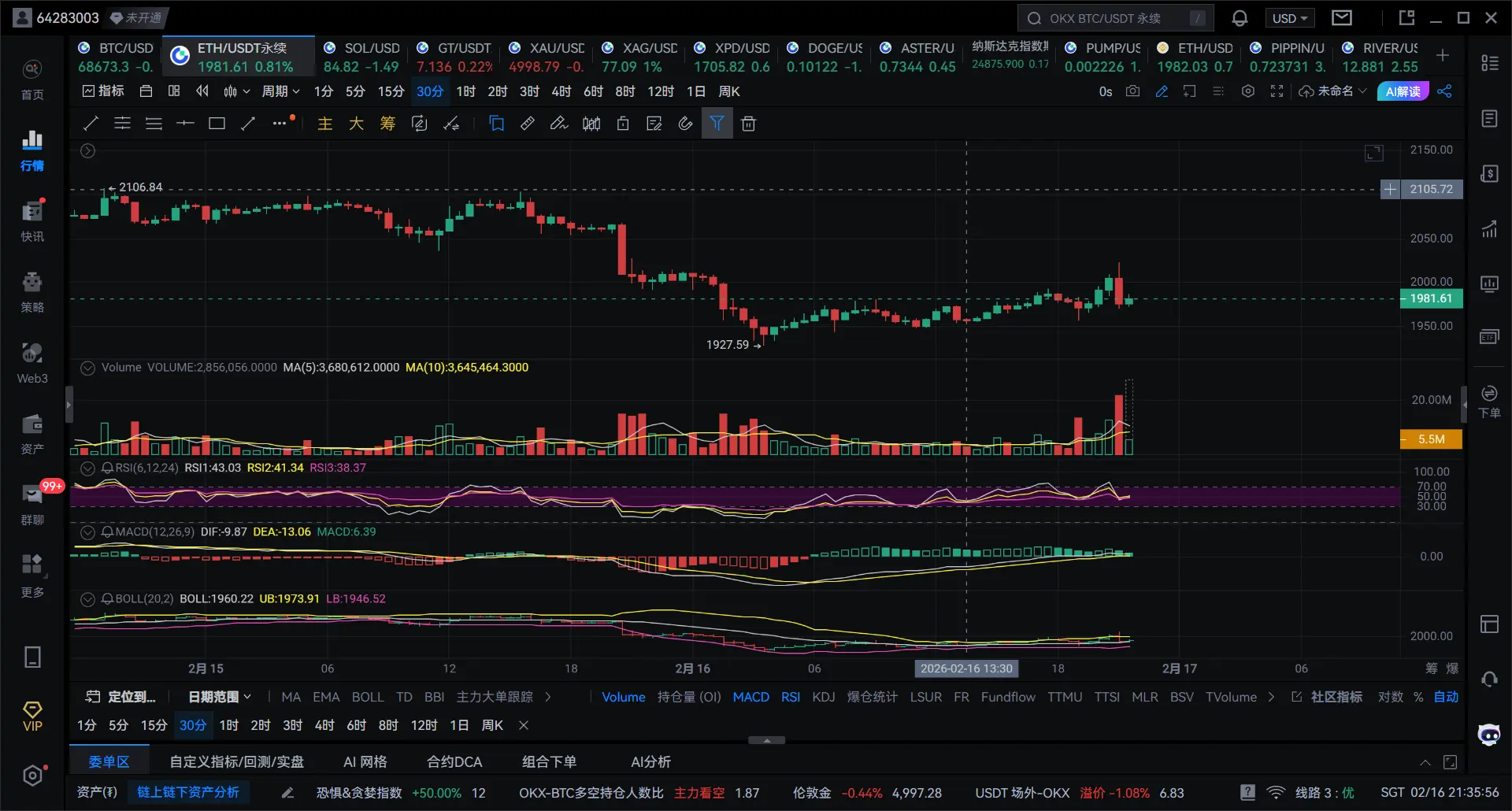Toggle the KDJ indicator in bottom bar

[824, 697]
